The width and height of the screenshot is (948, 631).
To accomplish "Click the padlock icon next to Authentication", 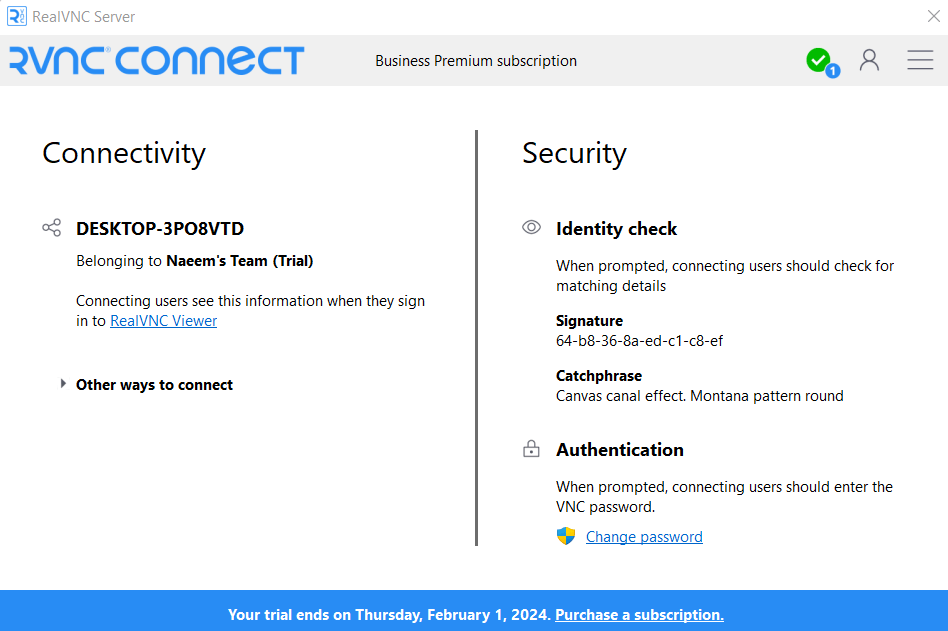I will tap(531, 448).
